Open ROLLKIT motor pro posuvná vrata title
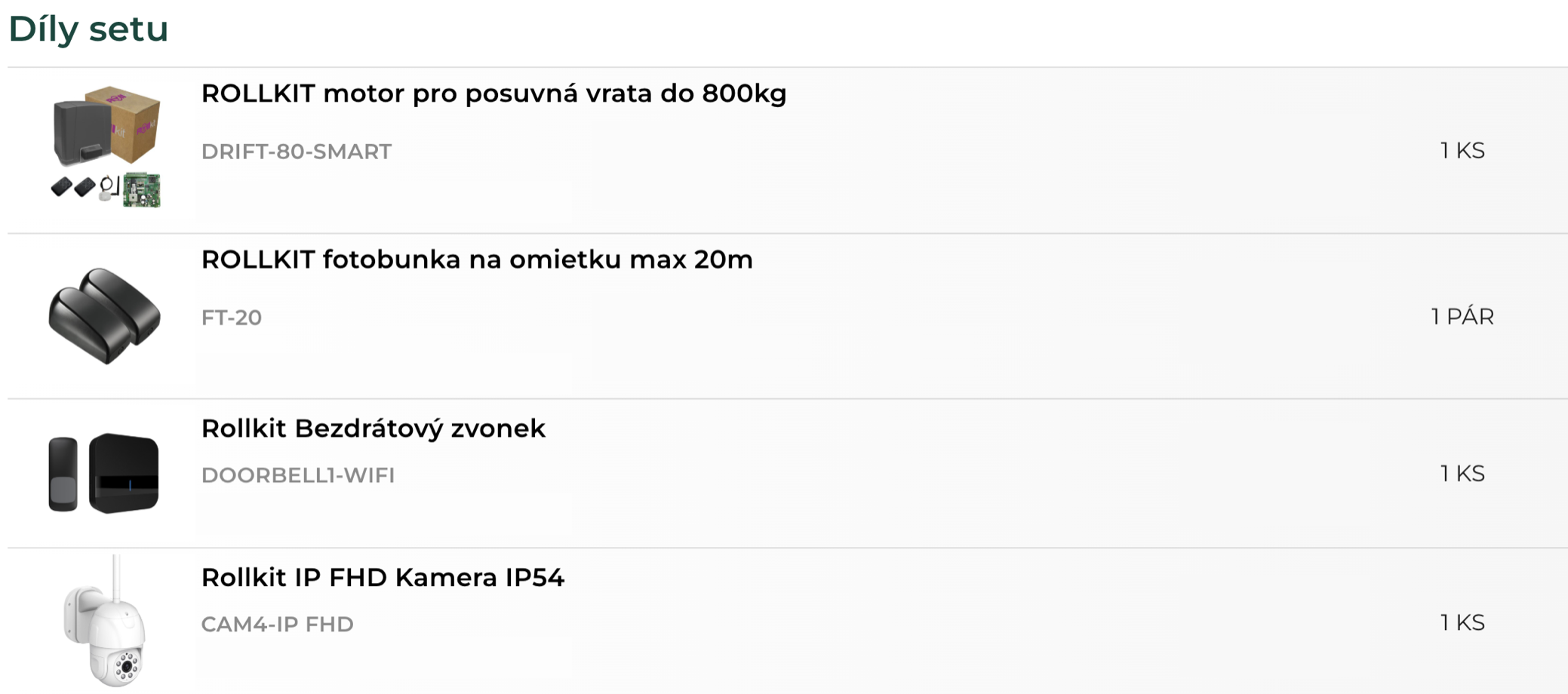The height and width of the screenshot is (694, 1568). (x=493, y=94)
